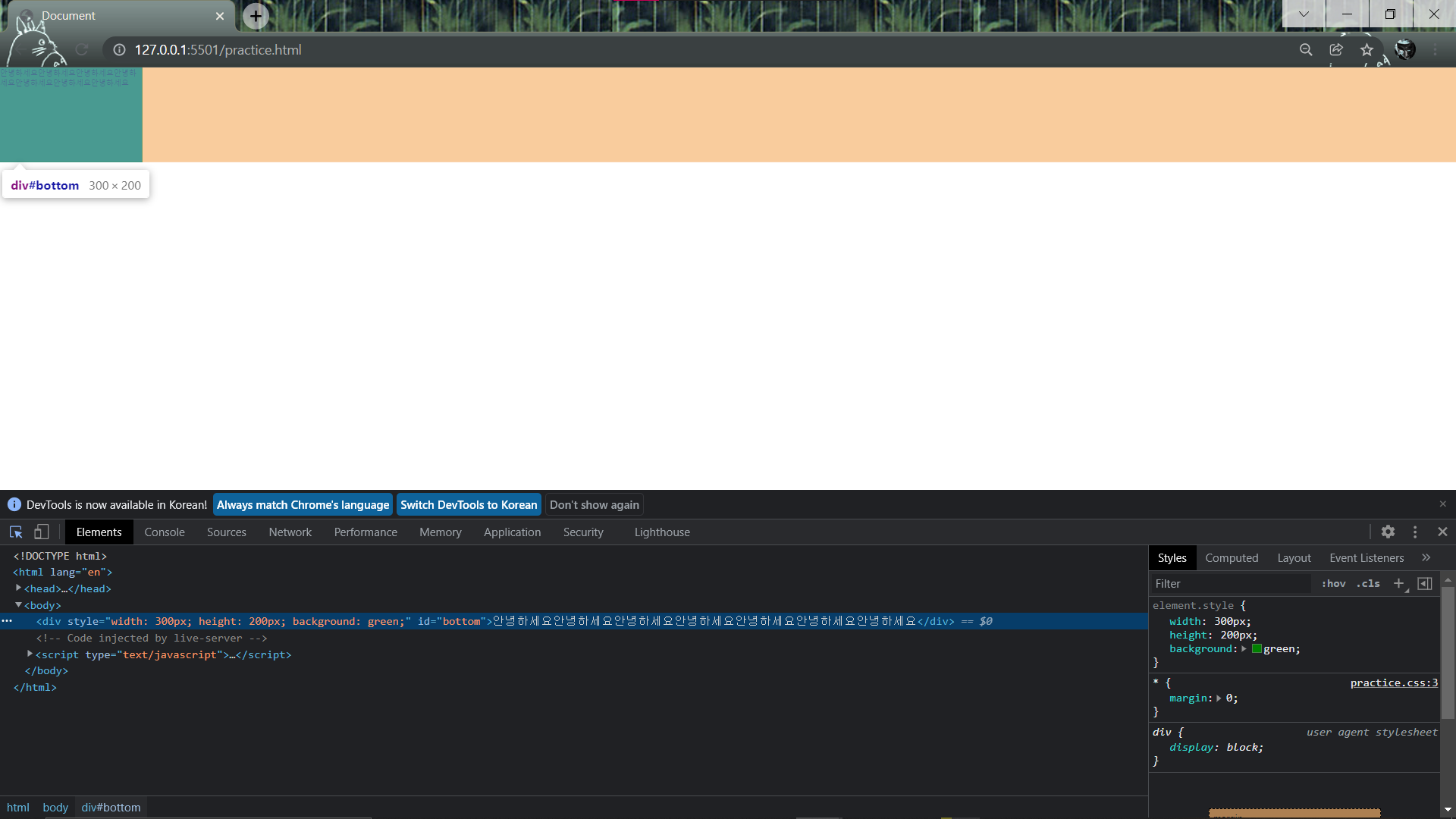Viewport: 1456px width, 819px height.
Task: Bookmark this page with the star icon
Action: pyautogui.click(x=1367, y=50)
